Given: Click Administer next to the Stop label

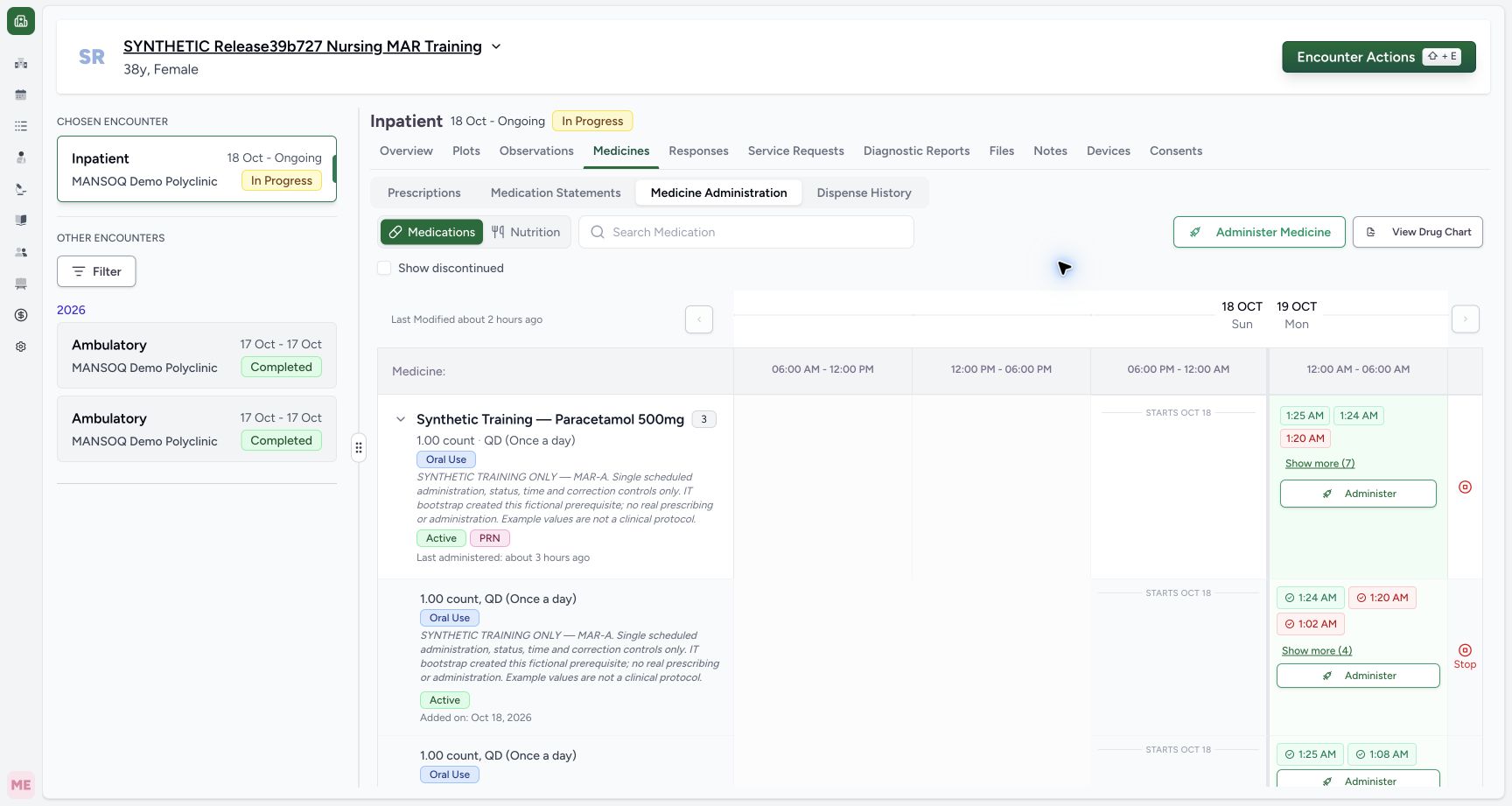Looking at the screenshot, I should pyautogui.click(x=1358, y=676).
